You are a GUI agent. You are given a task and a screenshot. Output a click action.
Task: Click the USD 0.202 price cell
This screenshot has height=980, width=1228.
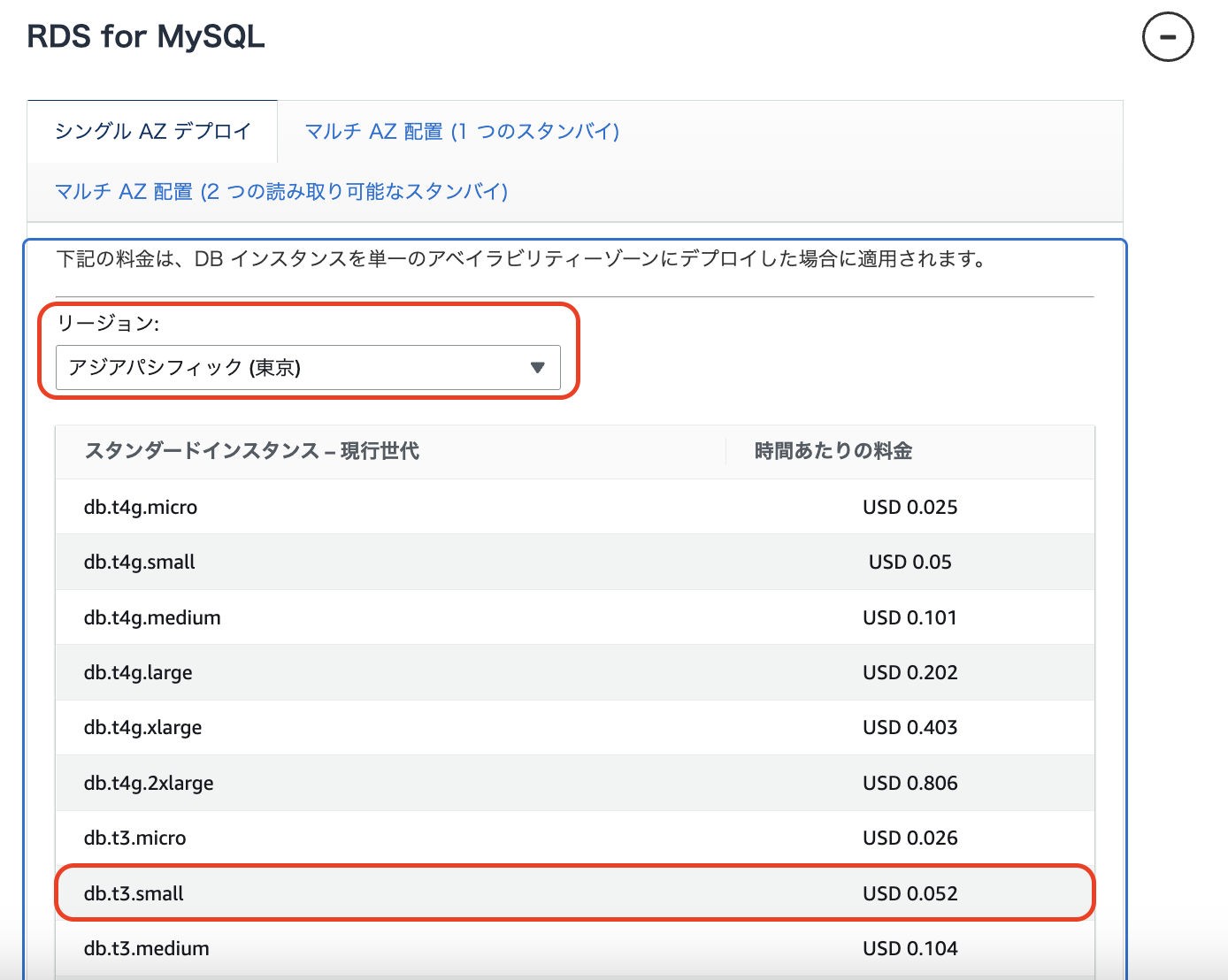click(910, 672)
